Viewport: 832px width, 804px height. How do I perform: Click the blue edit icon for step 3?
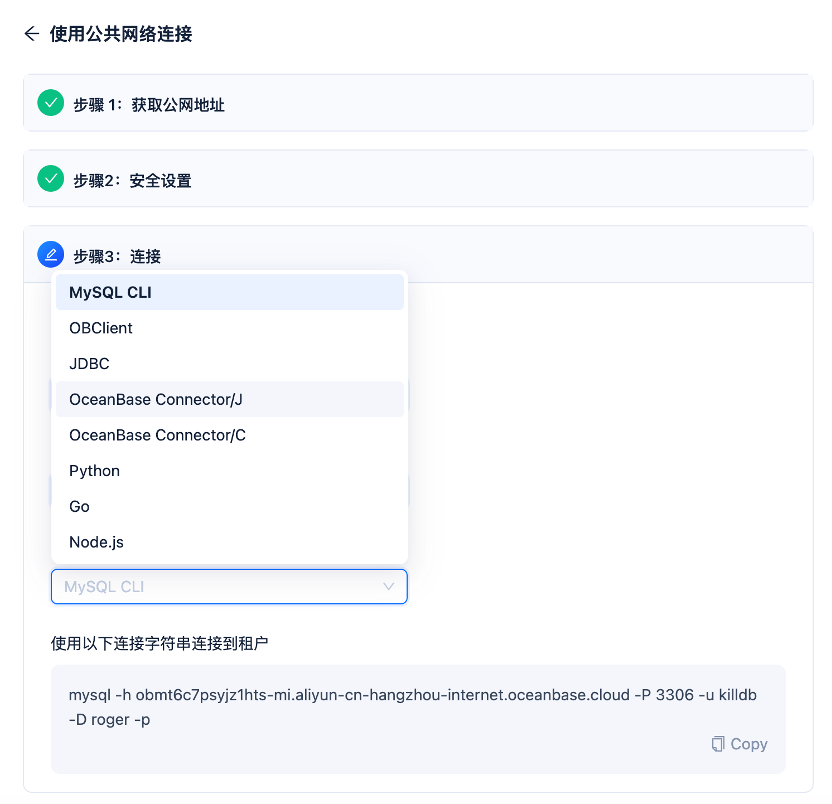50,255
